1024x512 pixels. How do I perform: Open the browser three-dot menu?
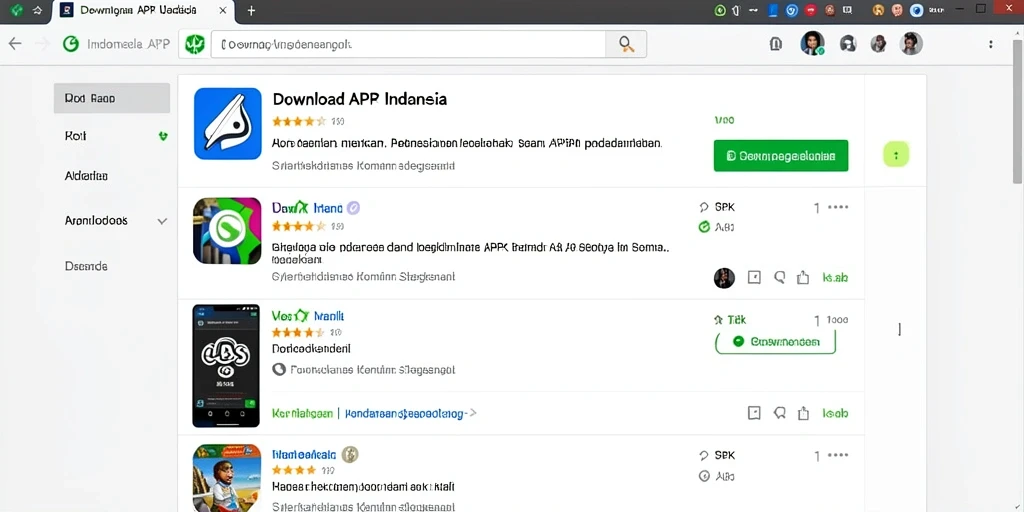(x=991, y=44)
